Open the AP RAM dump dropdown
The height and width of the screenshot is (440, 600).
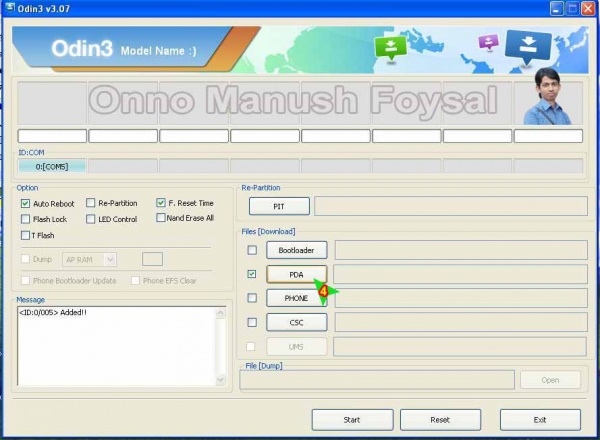pos(110,260)
